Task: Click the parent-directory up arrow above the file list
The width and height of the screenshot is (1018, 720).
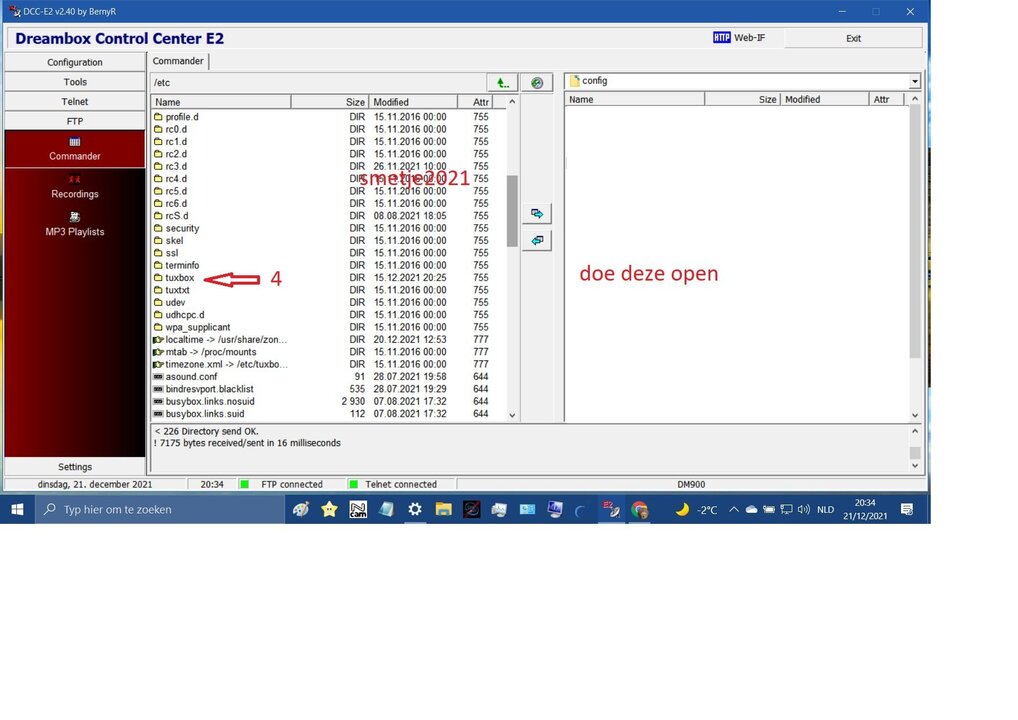Action: (x=502, y=82)
